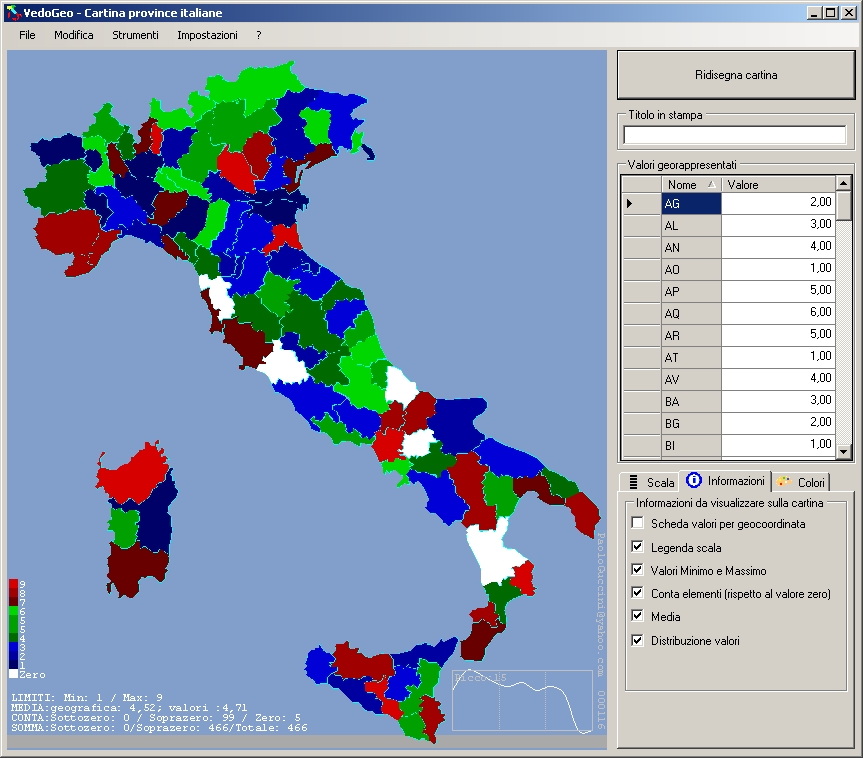This screenshot has height=758, width=863.
Task: Sort the table by the Nome column header
Action: click(691, 184)
